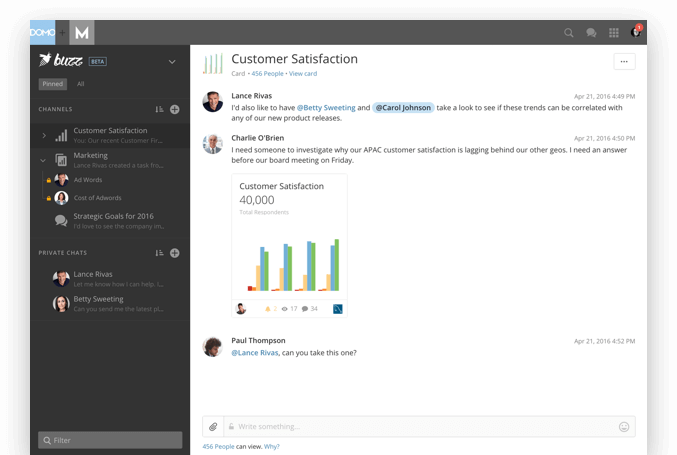This screenshot has width=677, height=455.
Task: Sort the Channels list
Action: [159, 109]
